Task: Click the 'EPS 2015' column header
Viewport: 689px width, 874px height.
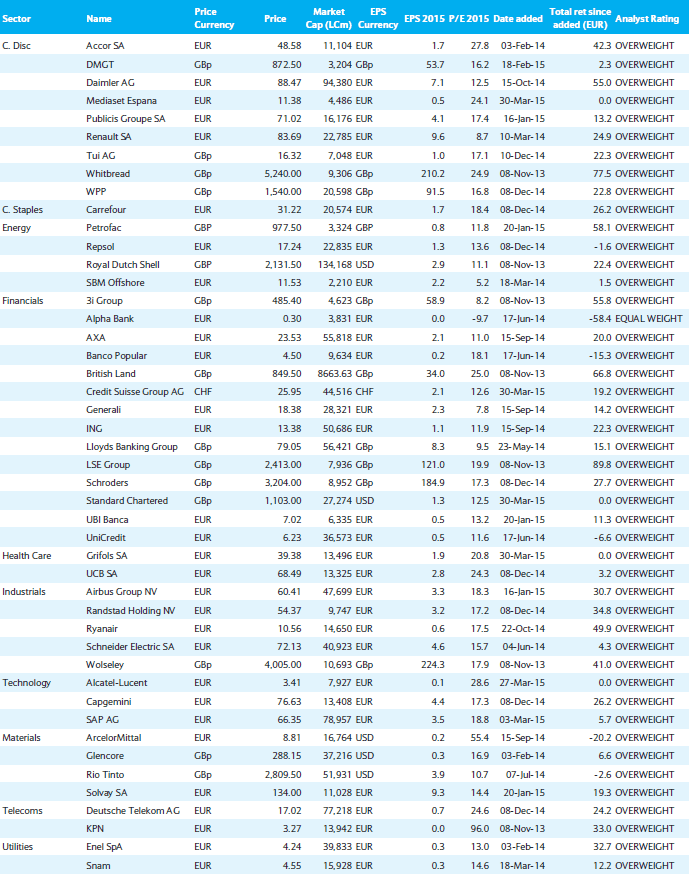Action: coord(424,18)
